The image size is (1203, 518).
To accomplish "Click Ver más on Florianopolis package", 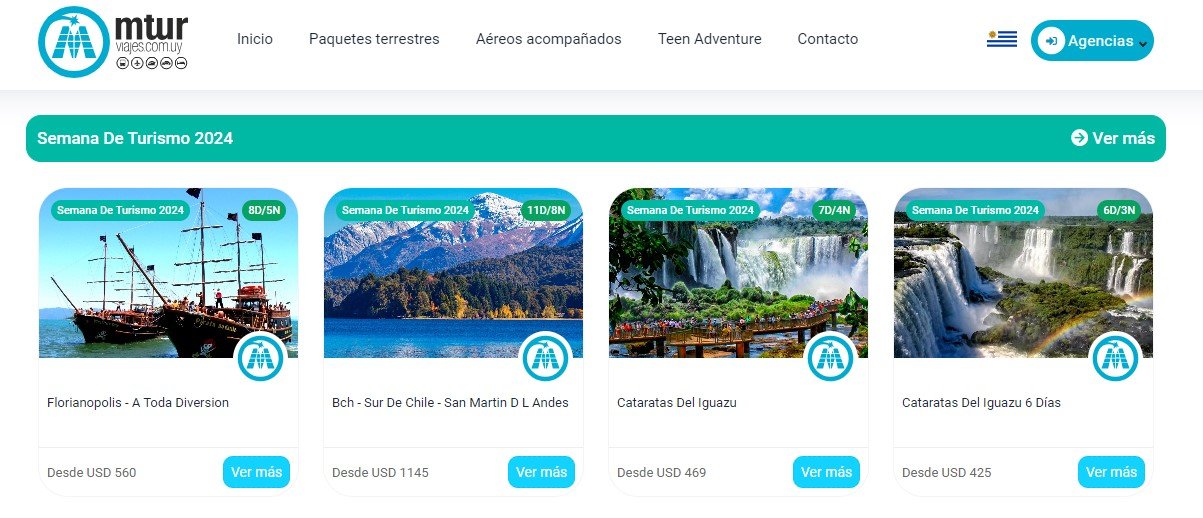I will point(256,472).
